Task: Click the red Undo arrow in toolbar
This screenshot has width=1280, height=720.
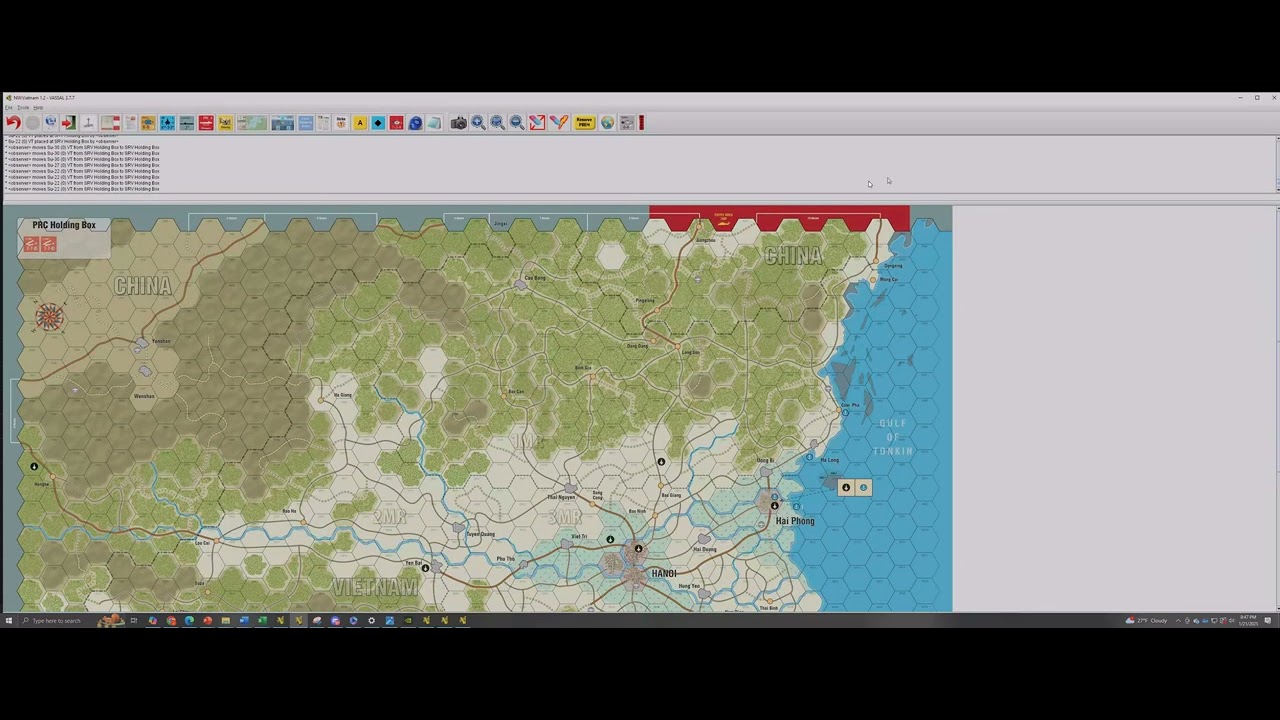Action: pos(13,122)
